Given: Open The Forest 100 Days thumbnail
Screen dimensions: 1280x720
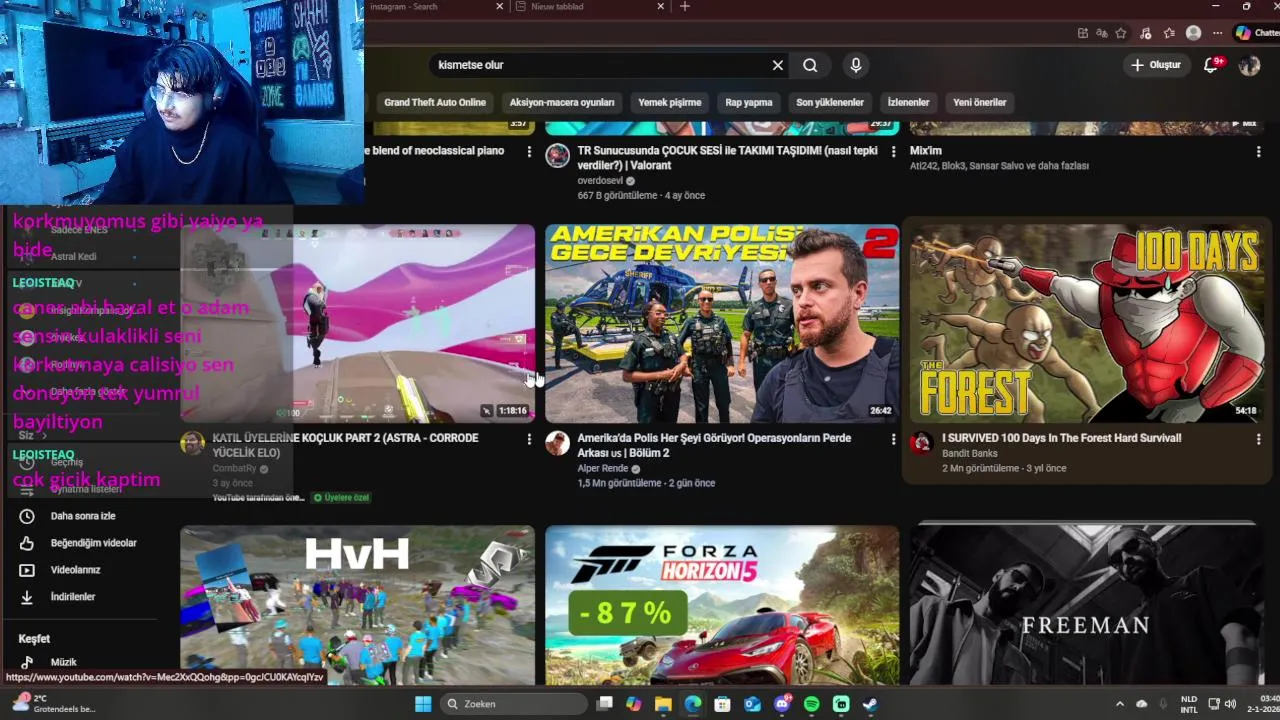Looking at the screenshot, I should 1086,323.
